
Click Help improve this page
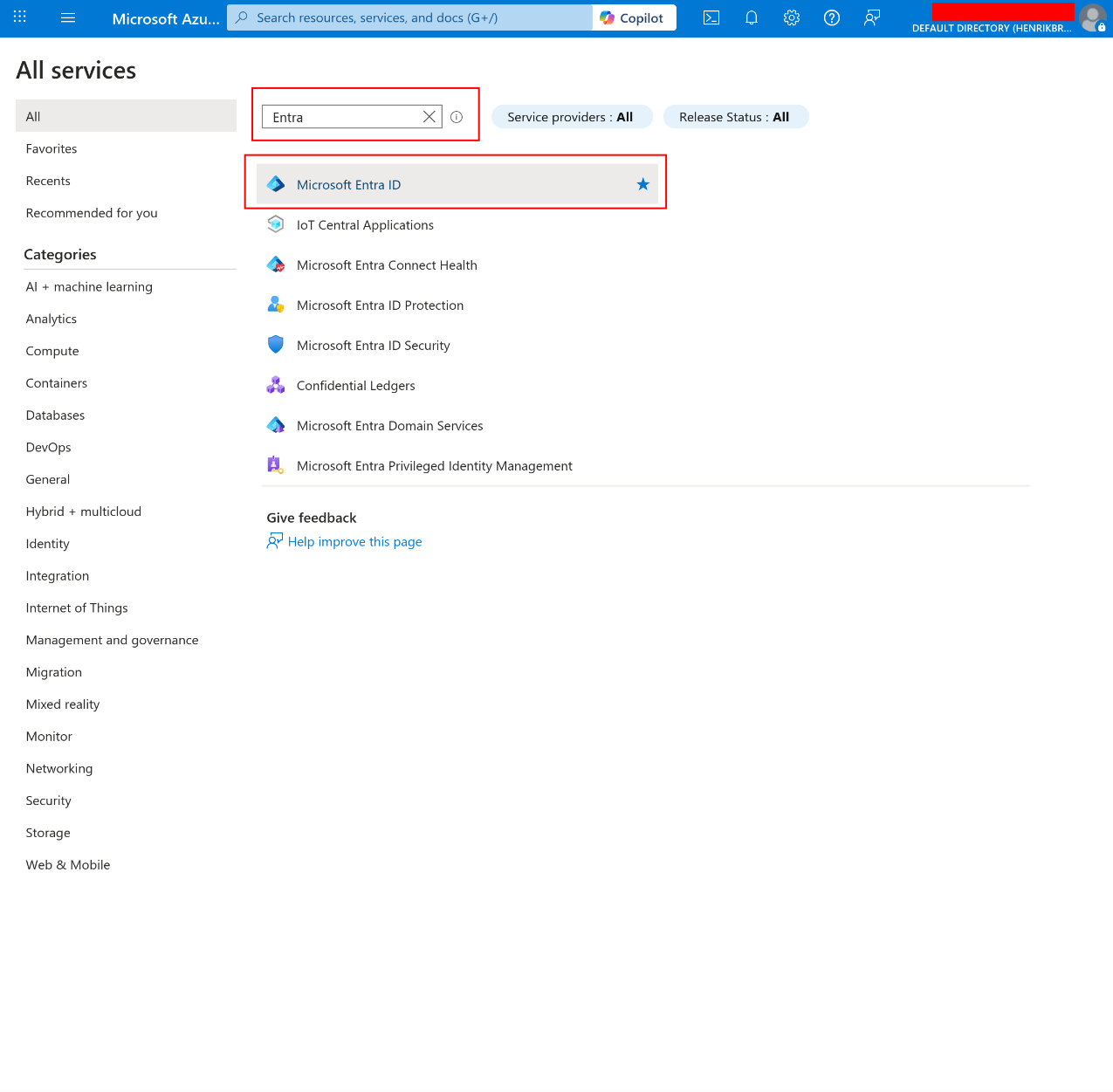(354, 541)
